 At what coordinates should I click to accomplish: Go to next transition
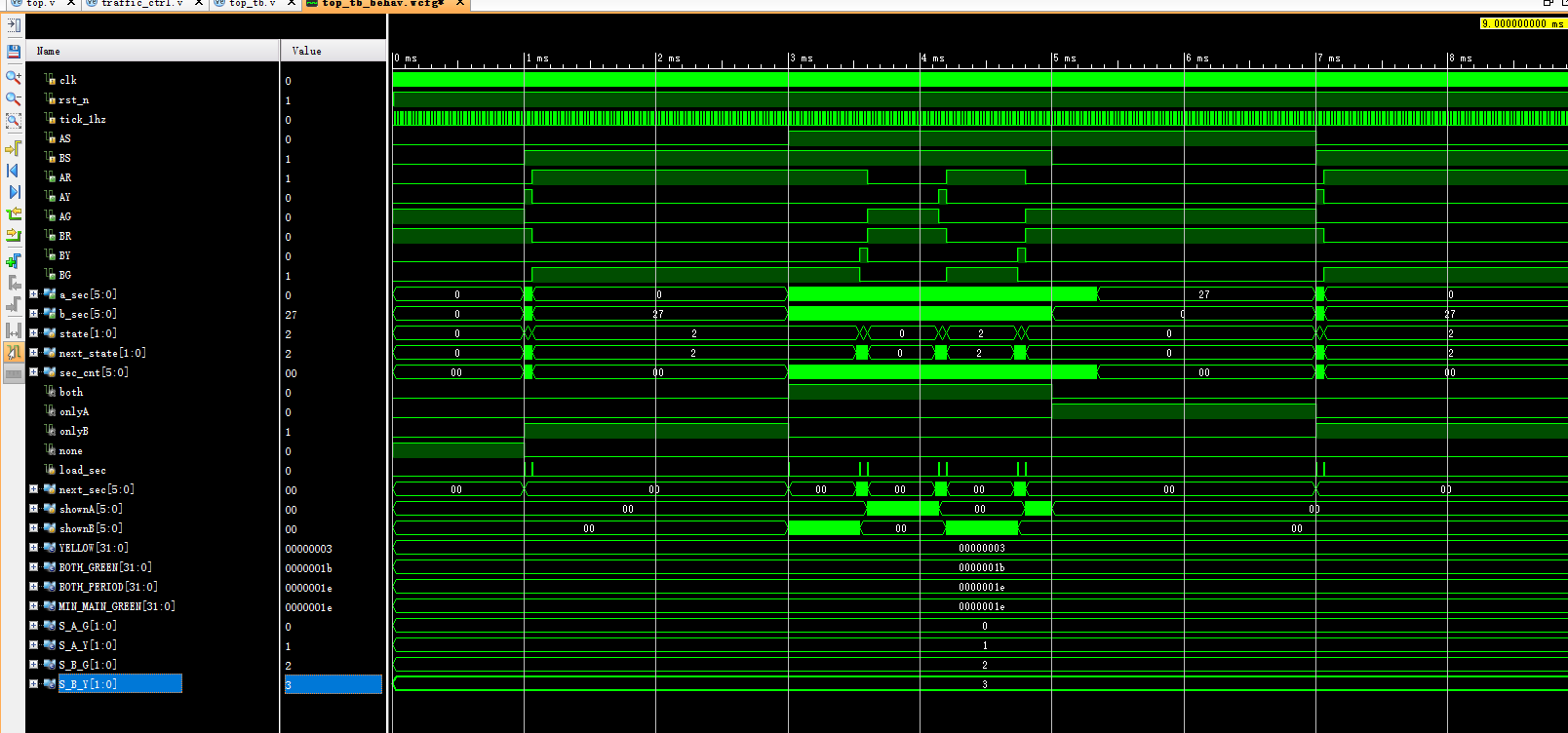click(14, 235)
